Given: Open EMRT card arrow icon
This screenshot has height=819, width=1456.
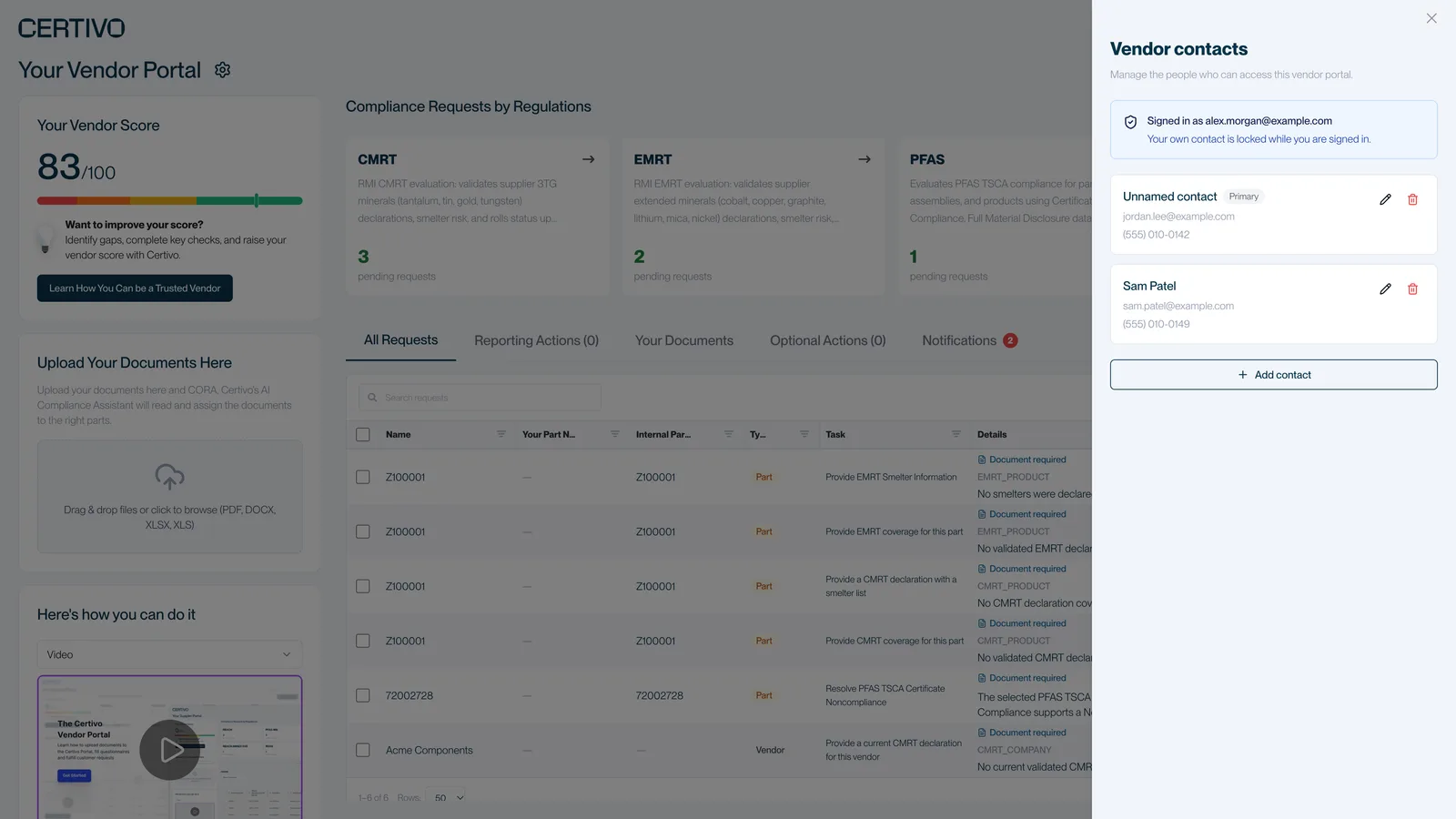Looking at the screenshot, I should coord(864,159).
